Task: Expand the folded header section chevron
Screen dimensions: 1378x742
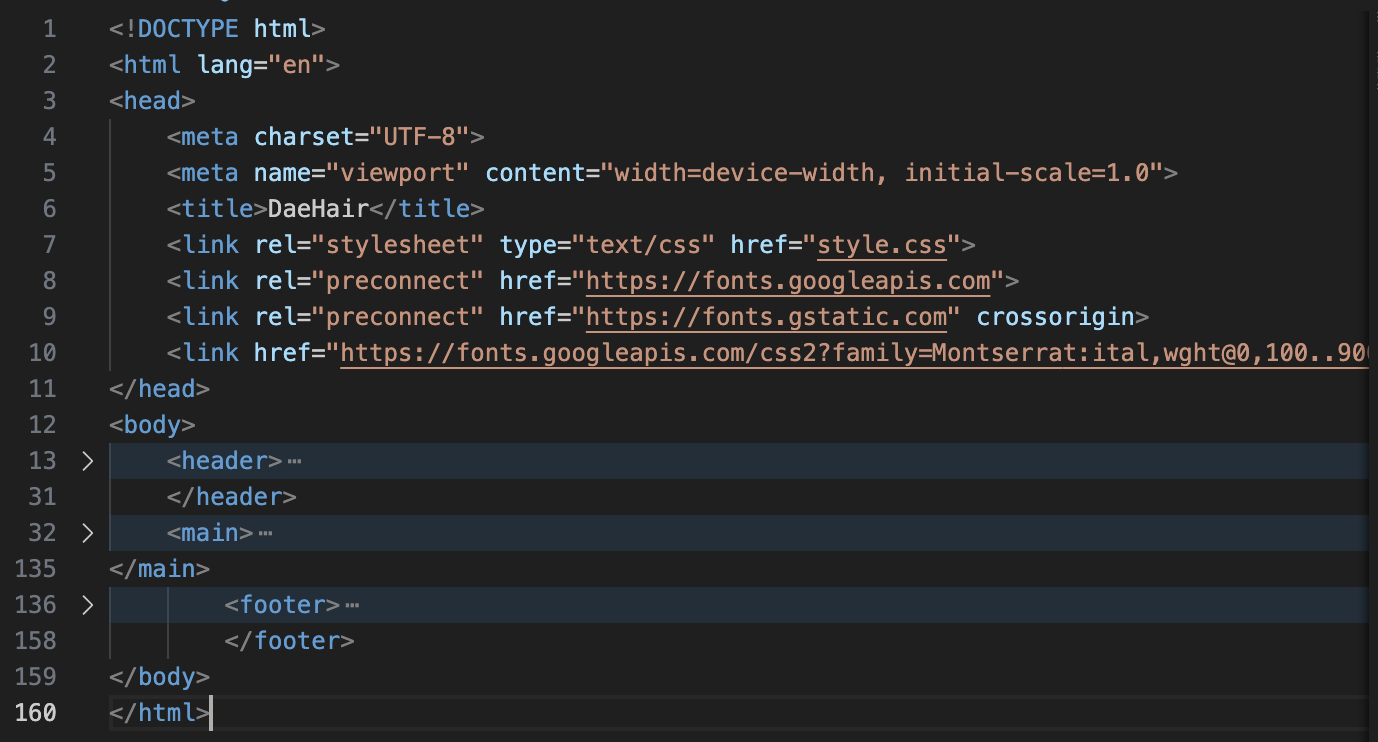Action: click(x=87, y=461)
